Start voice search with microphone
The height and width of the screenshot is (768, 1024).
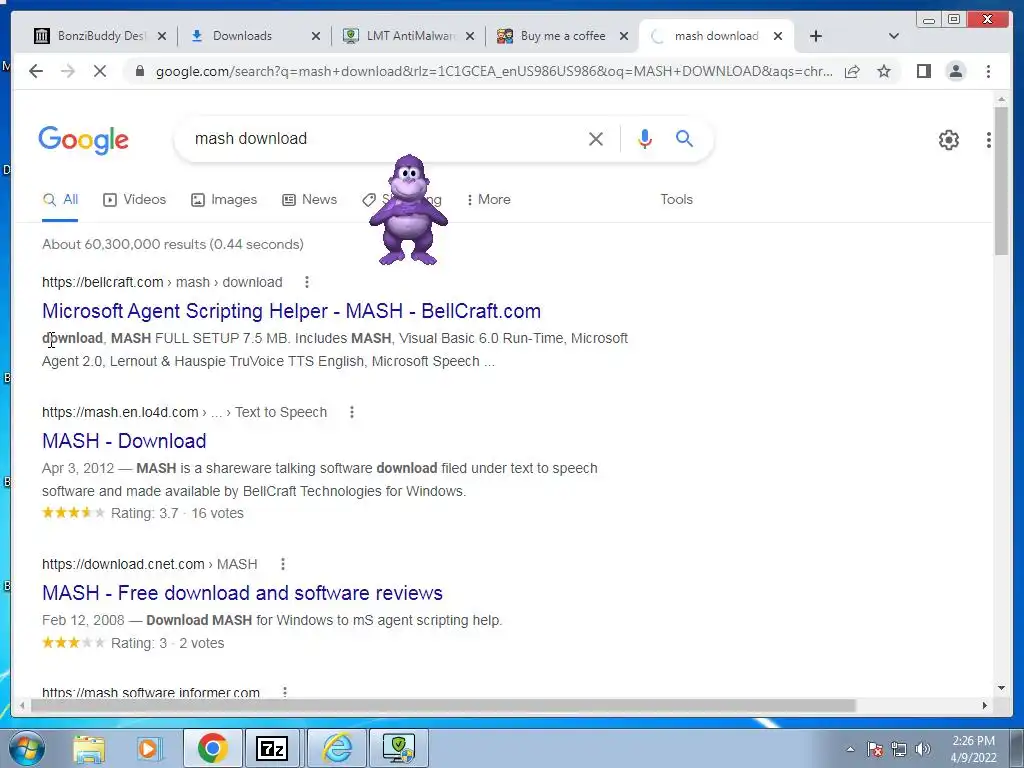click(645, 138)
